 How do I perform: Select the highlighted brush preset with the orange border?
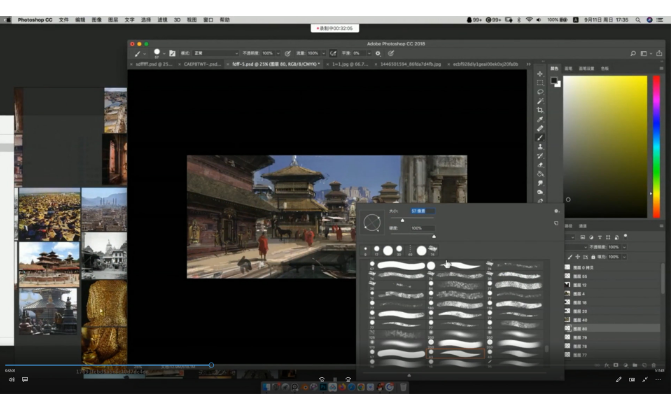(x=455, y=353)
